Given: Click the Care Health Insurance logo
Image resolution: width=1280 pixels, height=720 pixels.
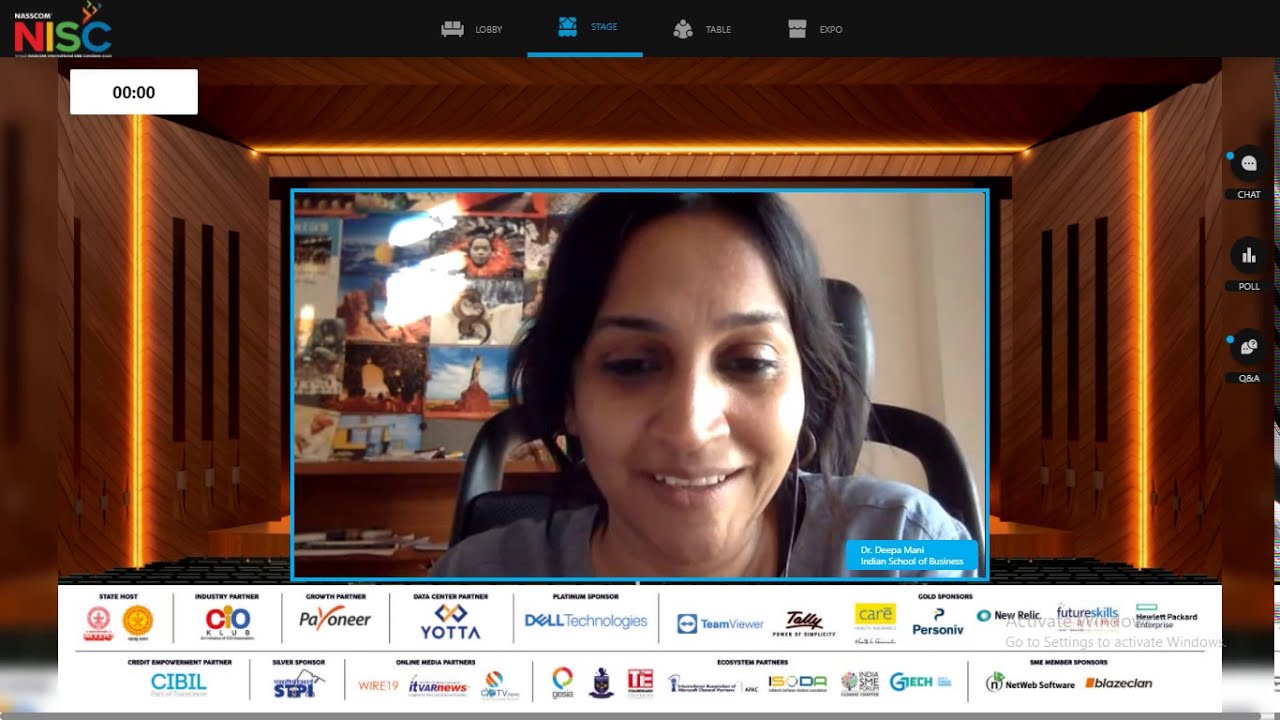Looking at the screenshot, I should (875, 622).
